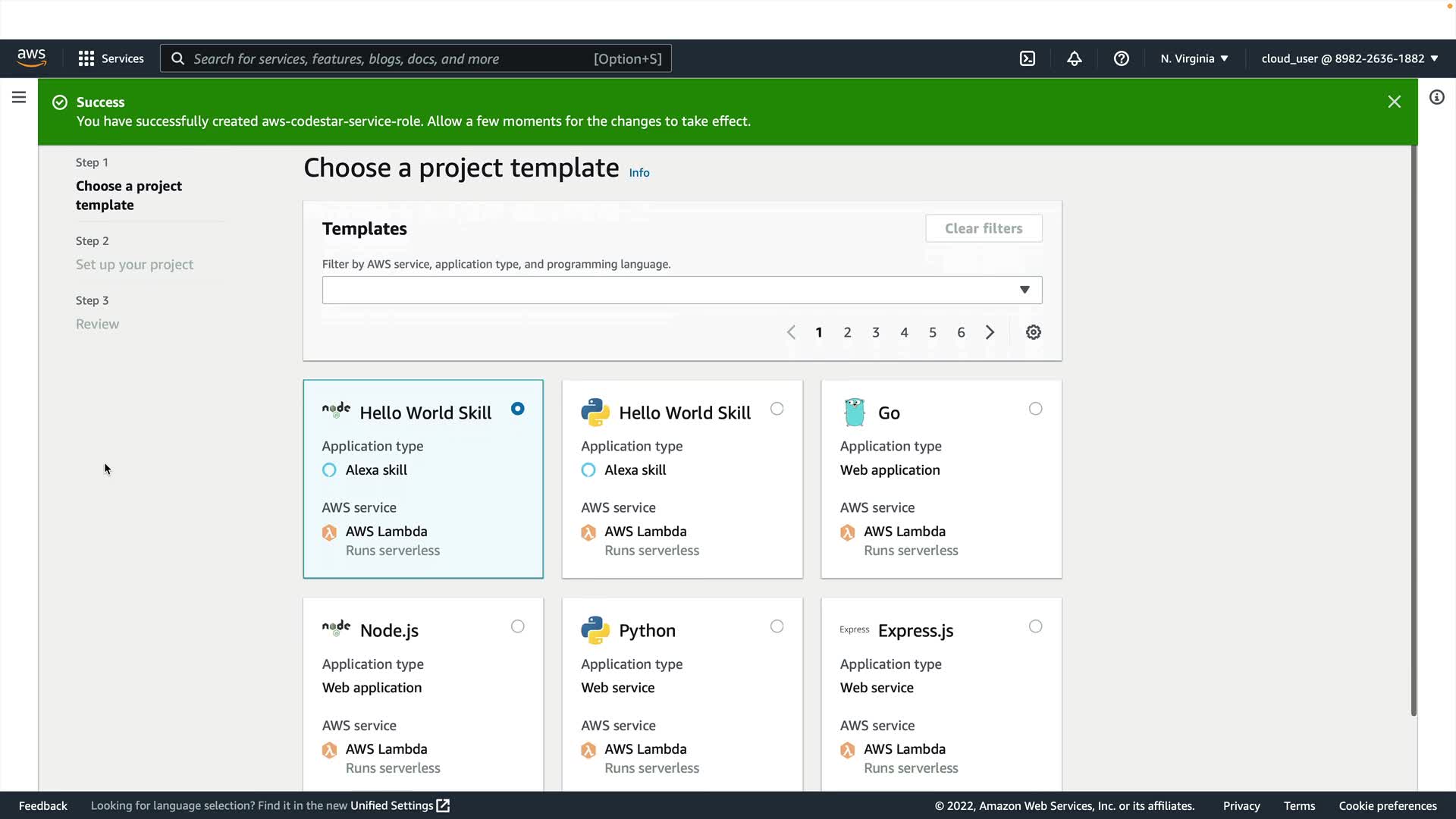This screenshot has height=819, width=1456.
Task: Click the Info link beside heading
Action: (x=639, y=173)
